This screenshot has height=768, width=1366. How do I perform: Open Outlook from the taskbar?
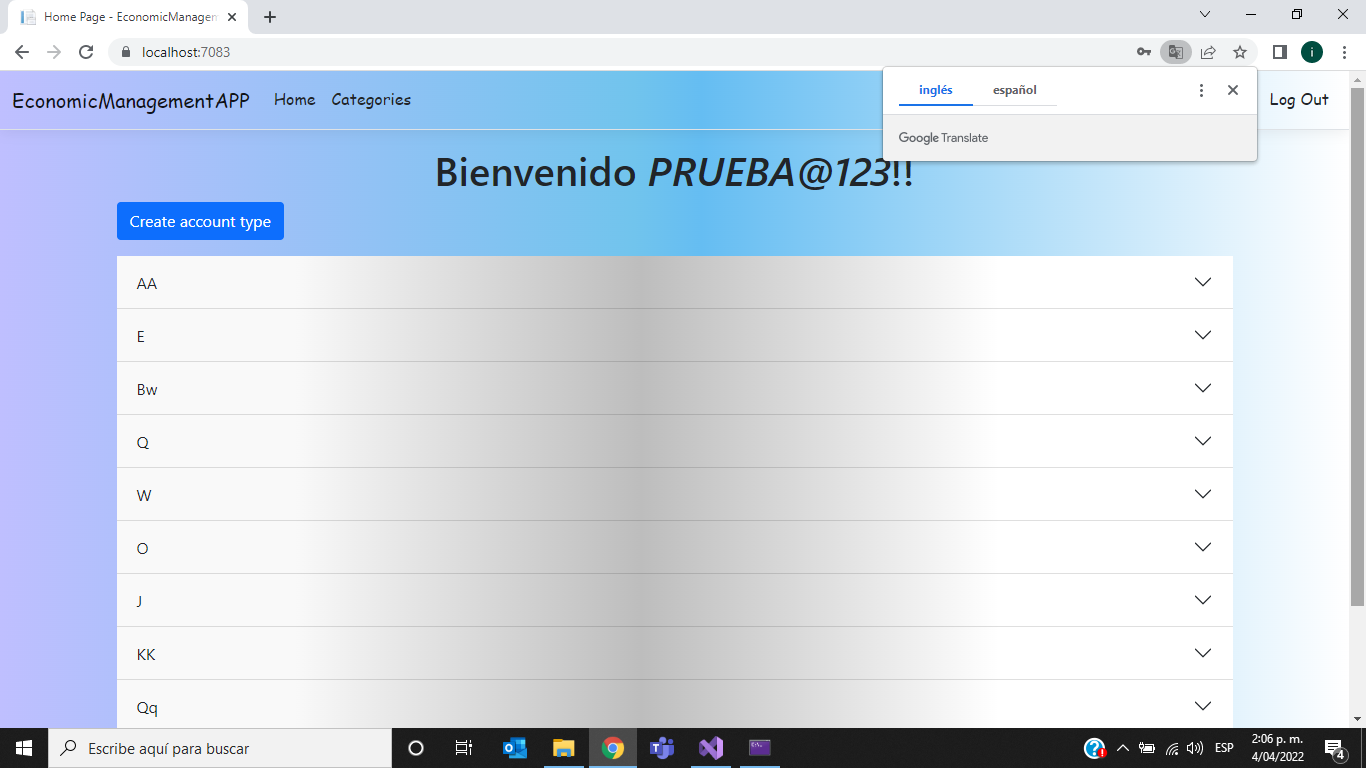[x=515, y=748]
